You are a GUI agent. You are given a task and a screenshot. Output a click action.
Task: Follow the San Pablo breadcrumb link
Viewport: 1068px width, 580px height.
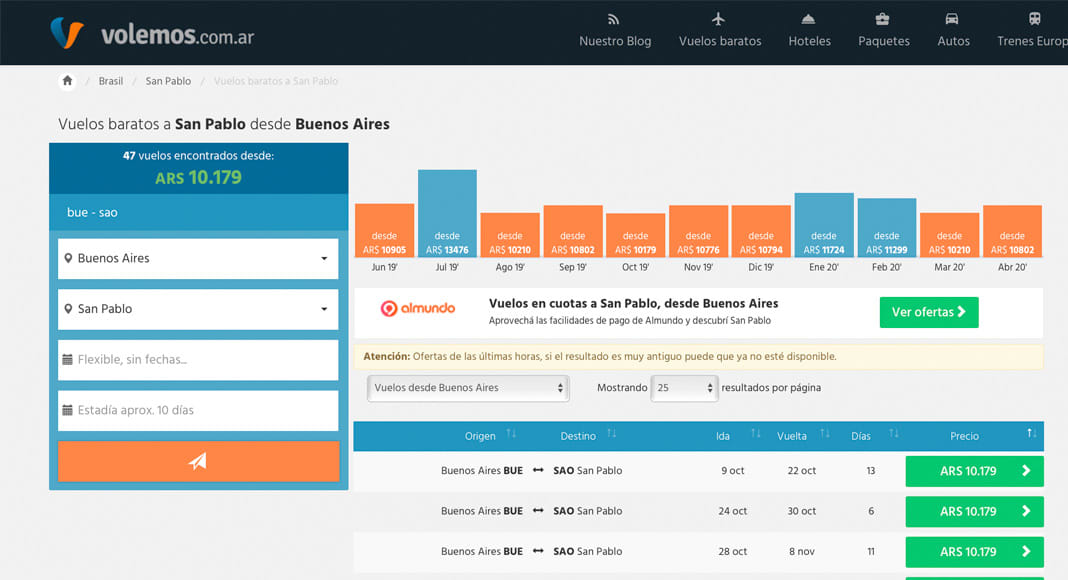point(168,81)
